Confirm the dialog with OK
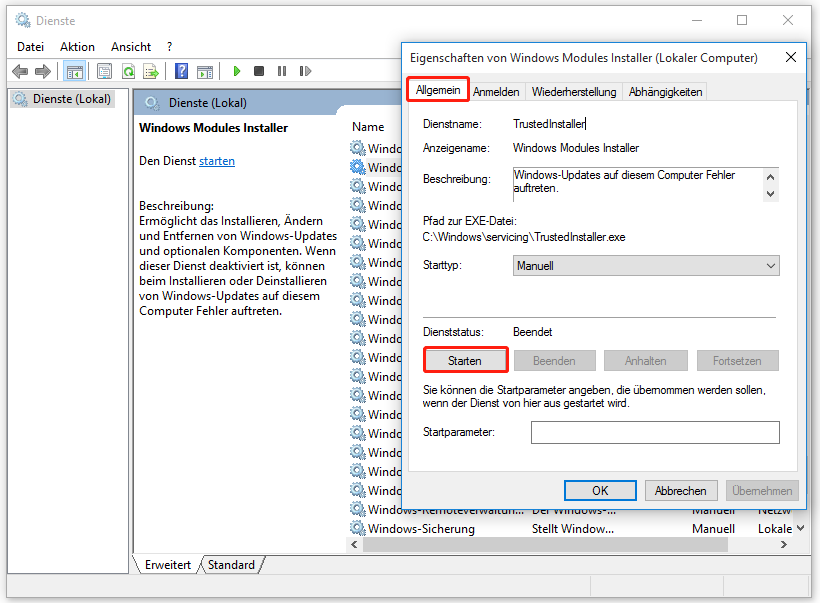820x603 pixels. [600, 491]
